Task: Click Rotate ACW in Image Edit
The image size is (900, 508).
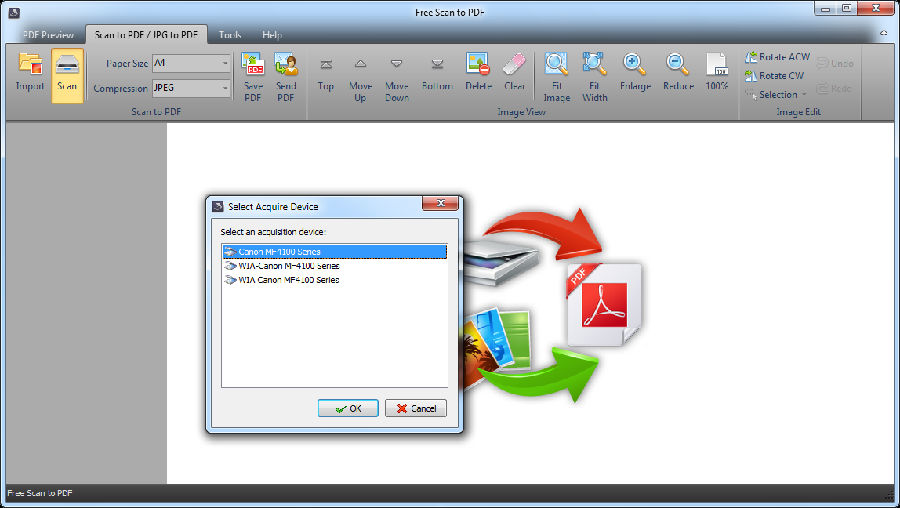Action: click(x=778, y=57)
